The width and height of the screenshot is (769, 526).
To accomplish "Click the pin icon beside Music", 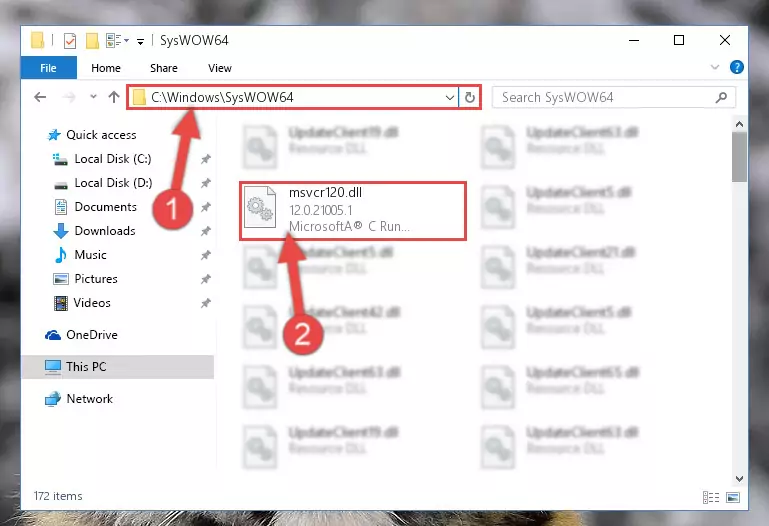I will (206, 255).
